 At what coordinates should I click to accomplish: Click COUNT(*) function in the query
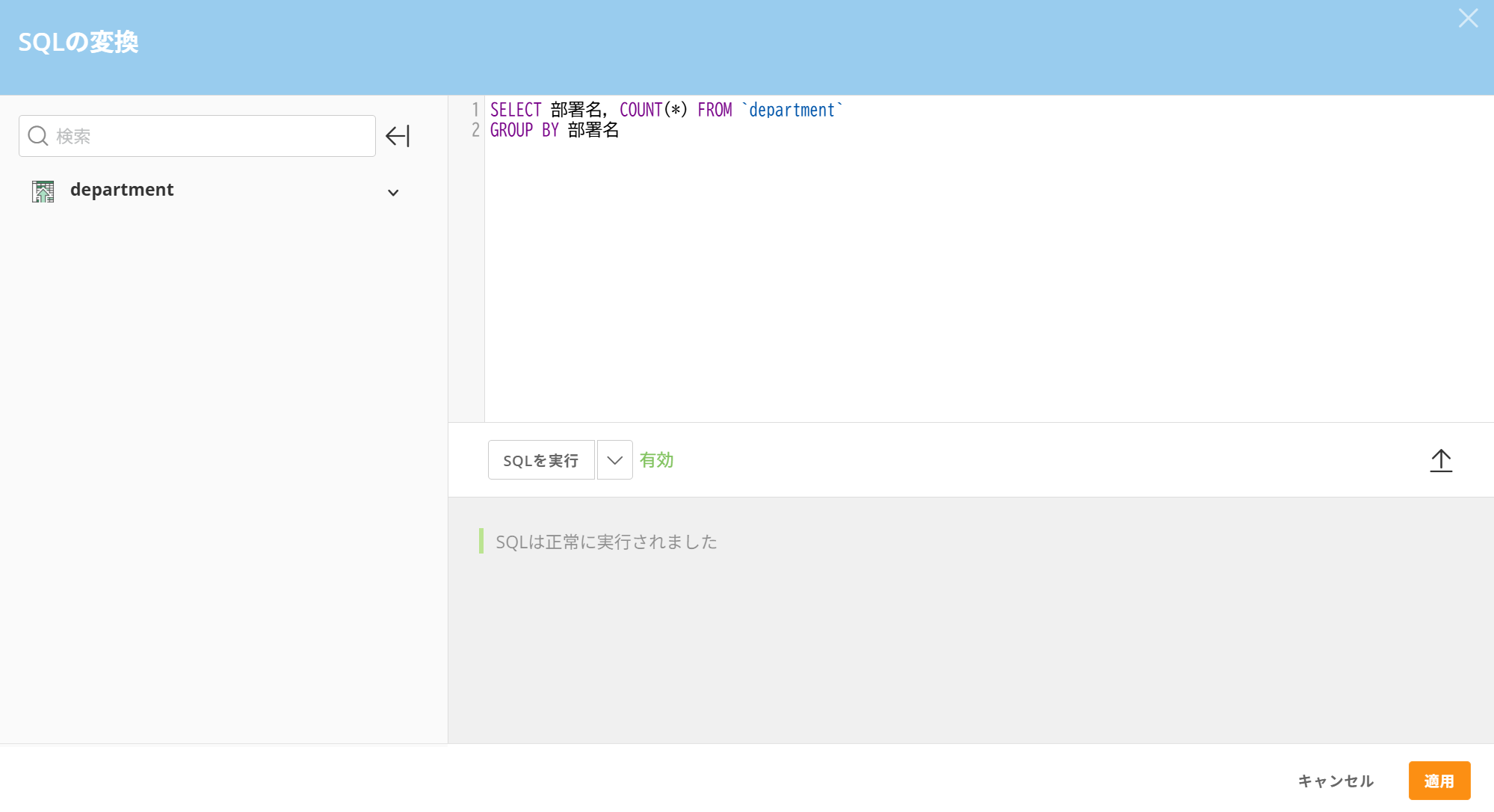652,110
